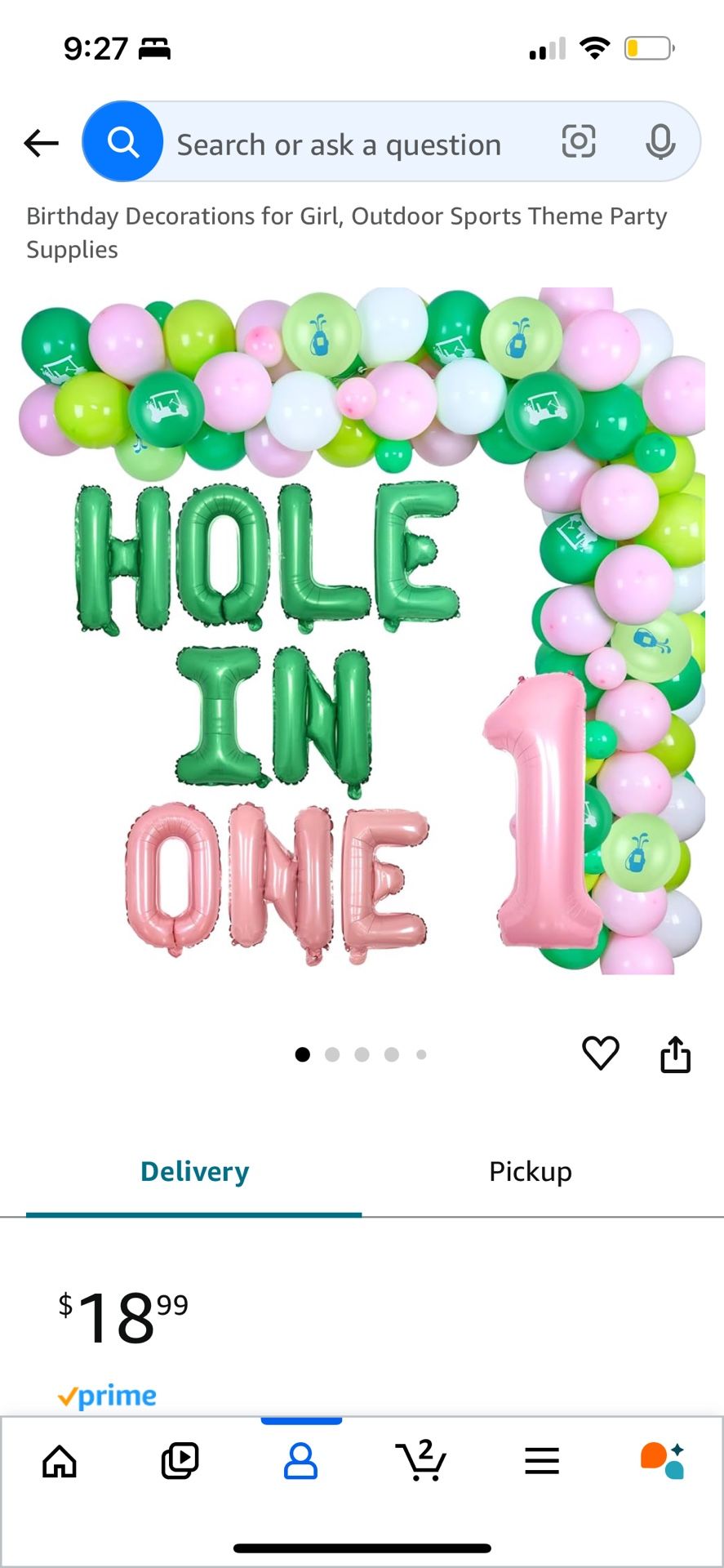The height and width of the screenshot is (1568, 724).
Task: Tap the microphone voice search icon
Action: 660,142
